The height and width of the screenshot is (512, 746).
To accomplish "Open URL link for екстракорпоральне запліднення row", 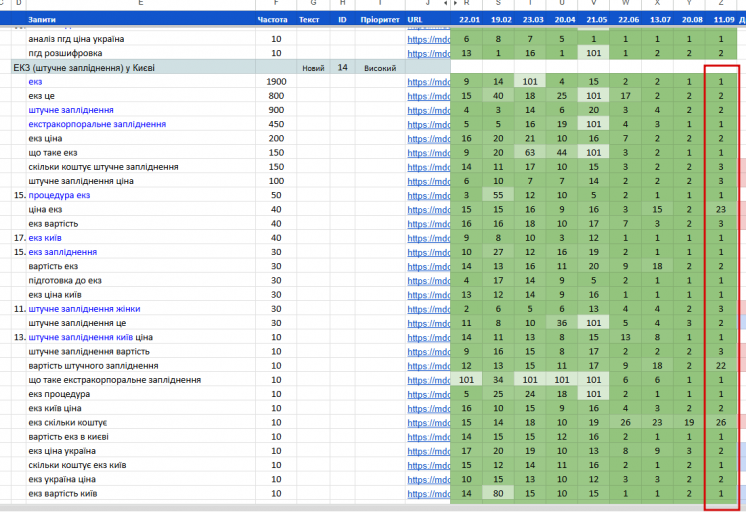I will [x=428, y=125].
